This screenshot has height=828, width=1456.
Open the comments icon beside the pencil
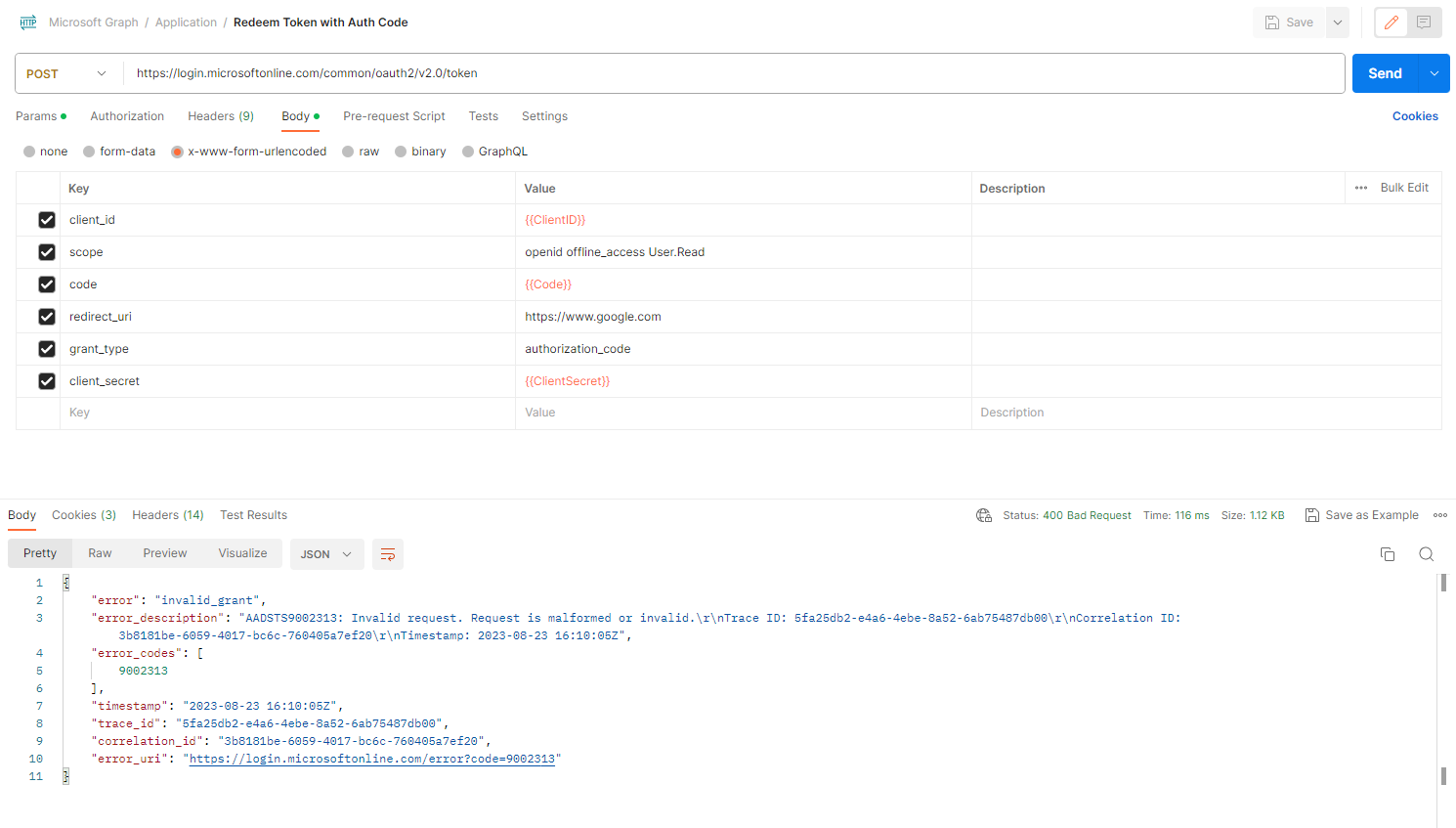tap(1424, 22)
